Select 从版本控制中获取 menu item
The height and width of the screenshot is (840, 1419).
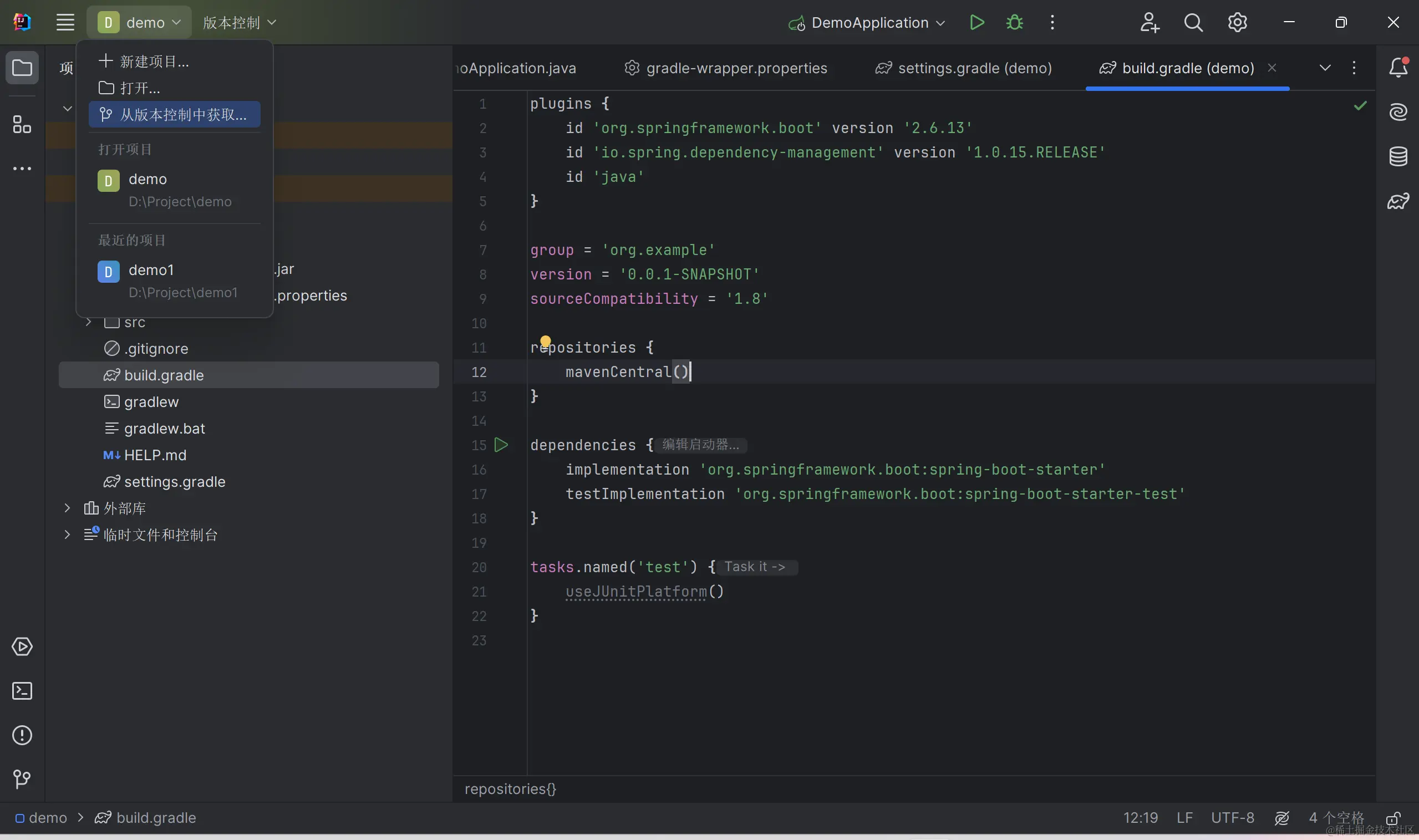[174, 114]
